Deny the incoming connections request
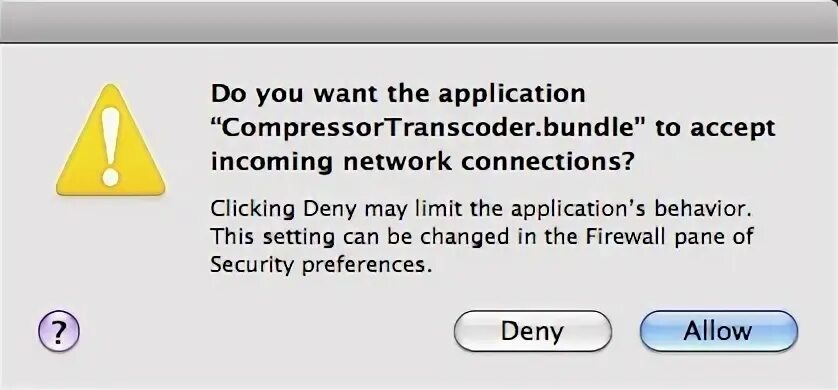Screen dimensions: 838x390 [x=532, y=331]
